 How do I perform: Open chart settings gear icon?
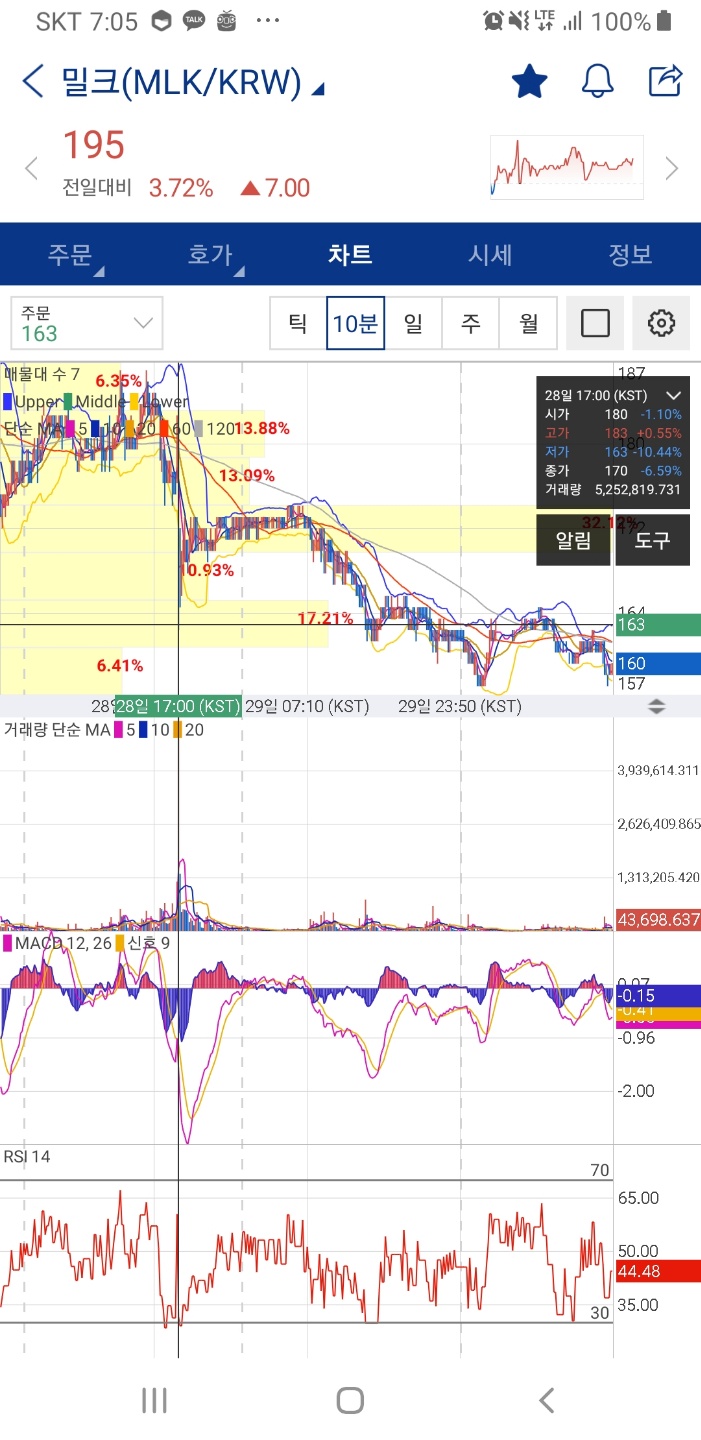coord(661,323)
